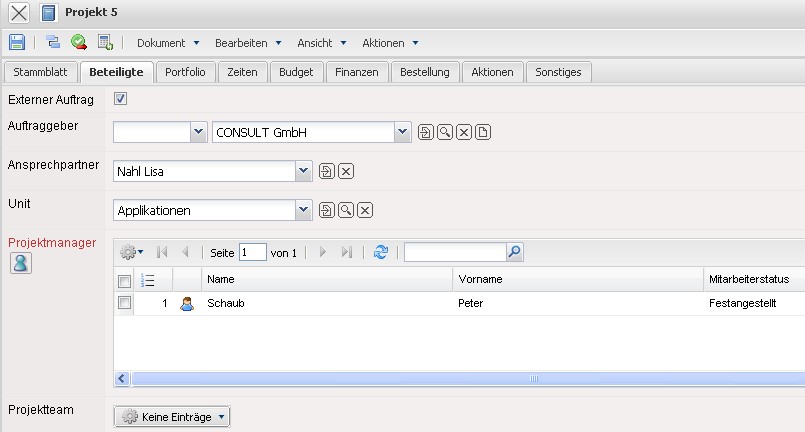Open the Bearbeiten menu
805x432 pixels.
pos(248,43)
